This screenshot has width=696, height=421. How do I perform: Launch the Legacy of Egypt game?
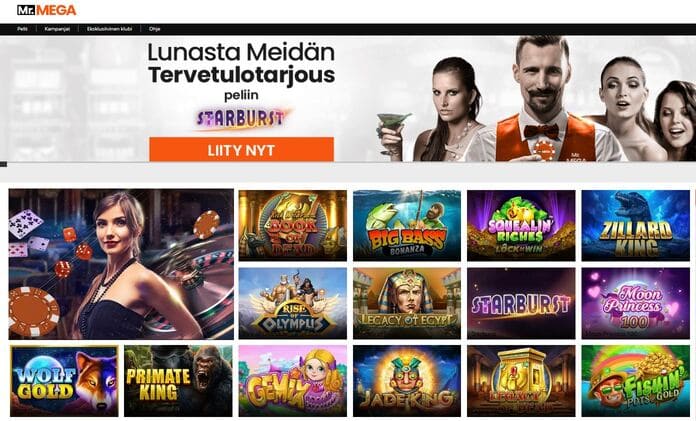coord(407,303)
